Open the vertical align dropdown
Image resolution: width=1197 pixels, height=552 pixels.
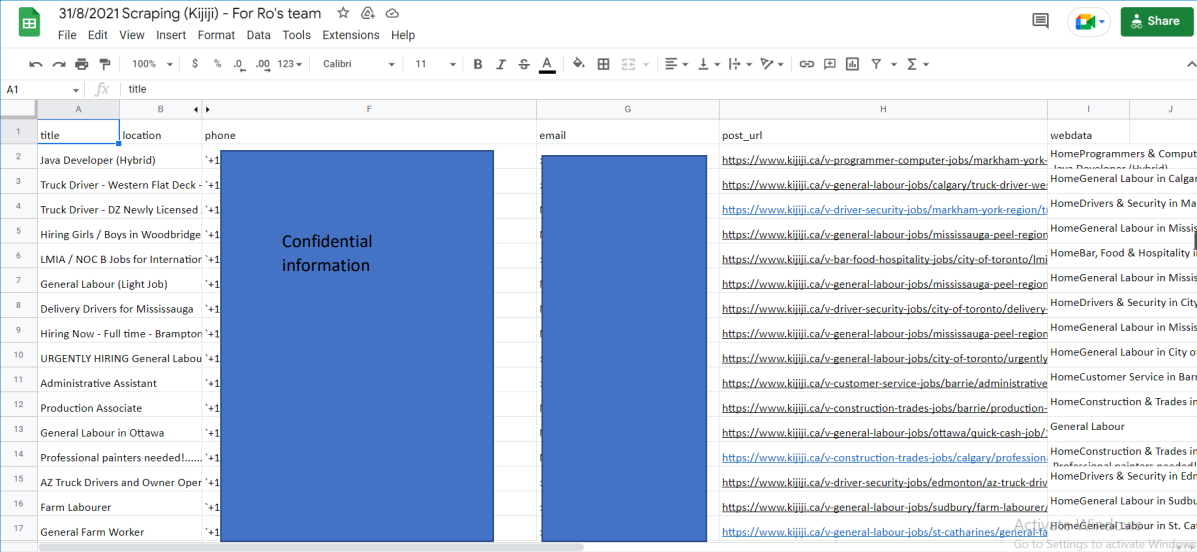coord(708,64)
